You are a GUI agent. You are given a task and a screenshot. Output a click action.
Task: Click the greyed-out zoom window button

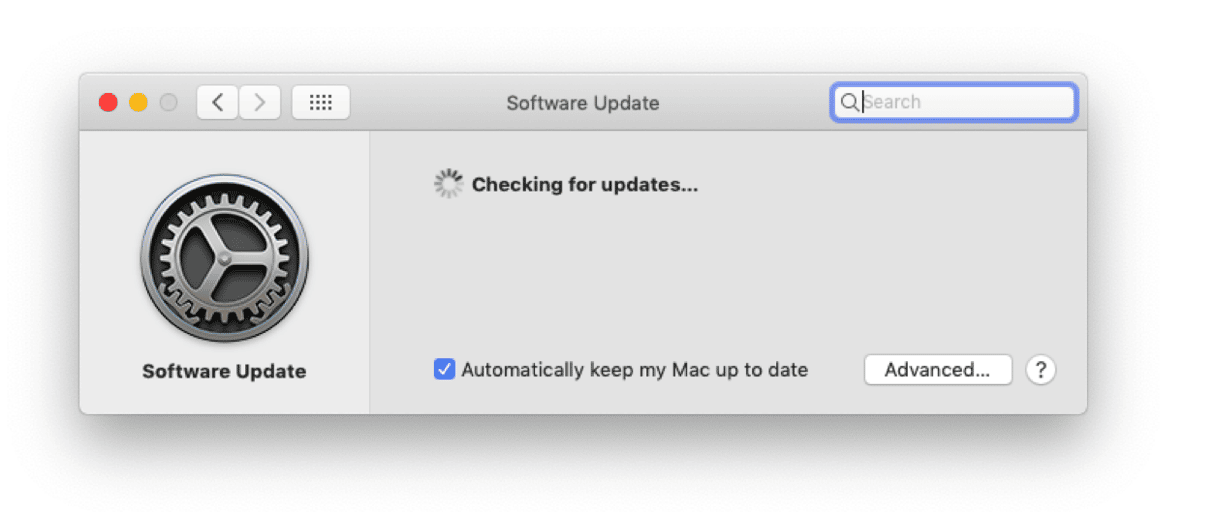click(x=168, y=102)
